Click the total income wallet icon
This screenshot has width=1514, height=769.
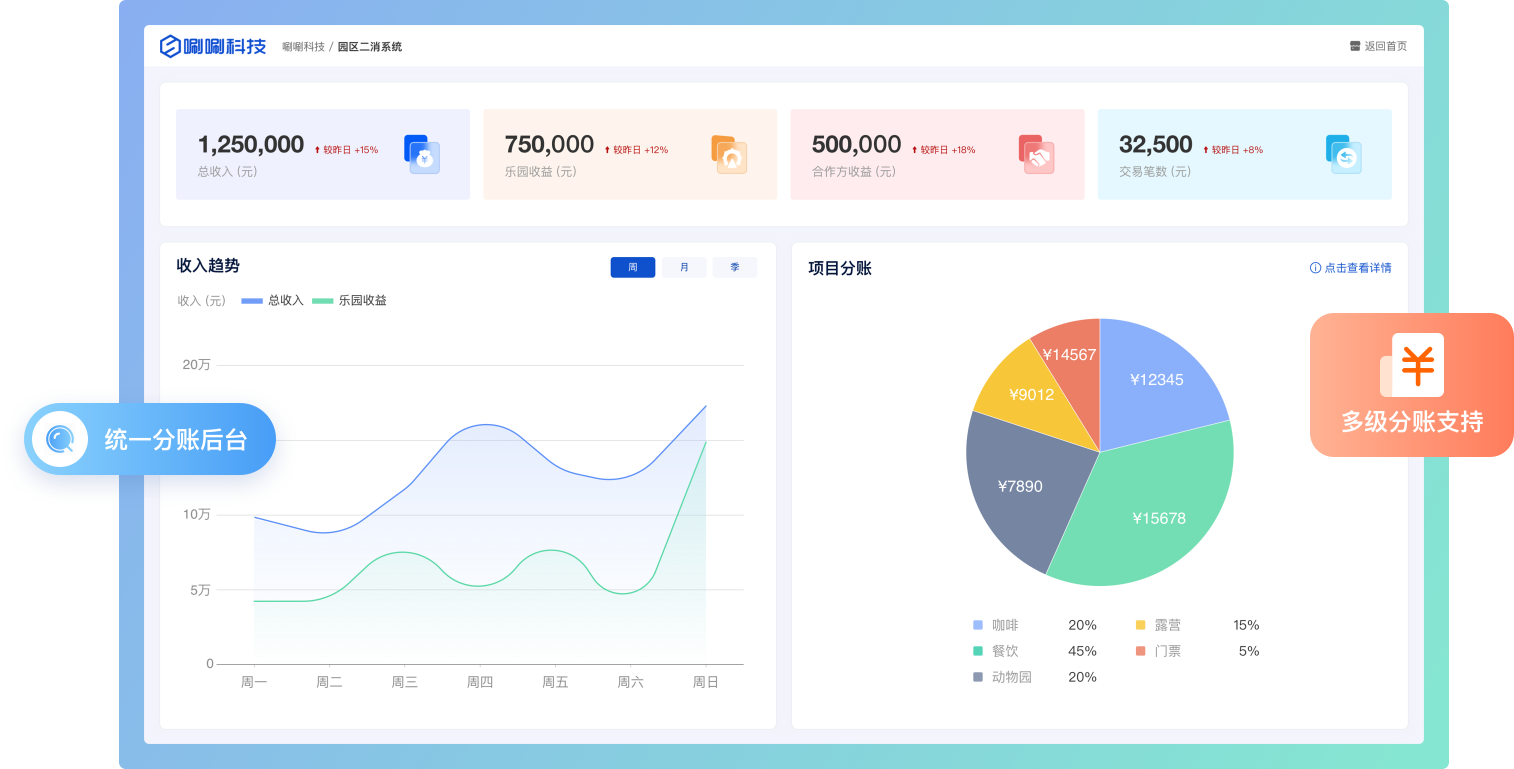click(x=422, y=154)
